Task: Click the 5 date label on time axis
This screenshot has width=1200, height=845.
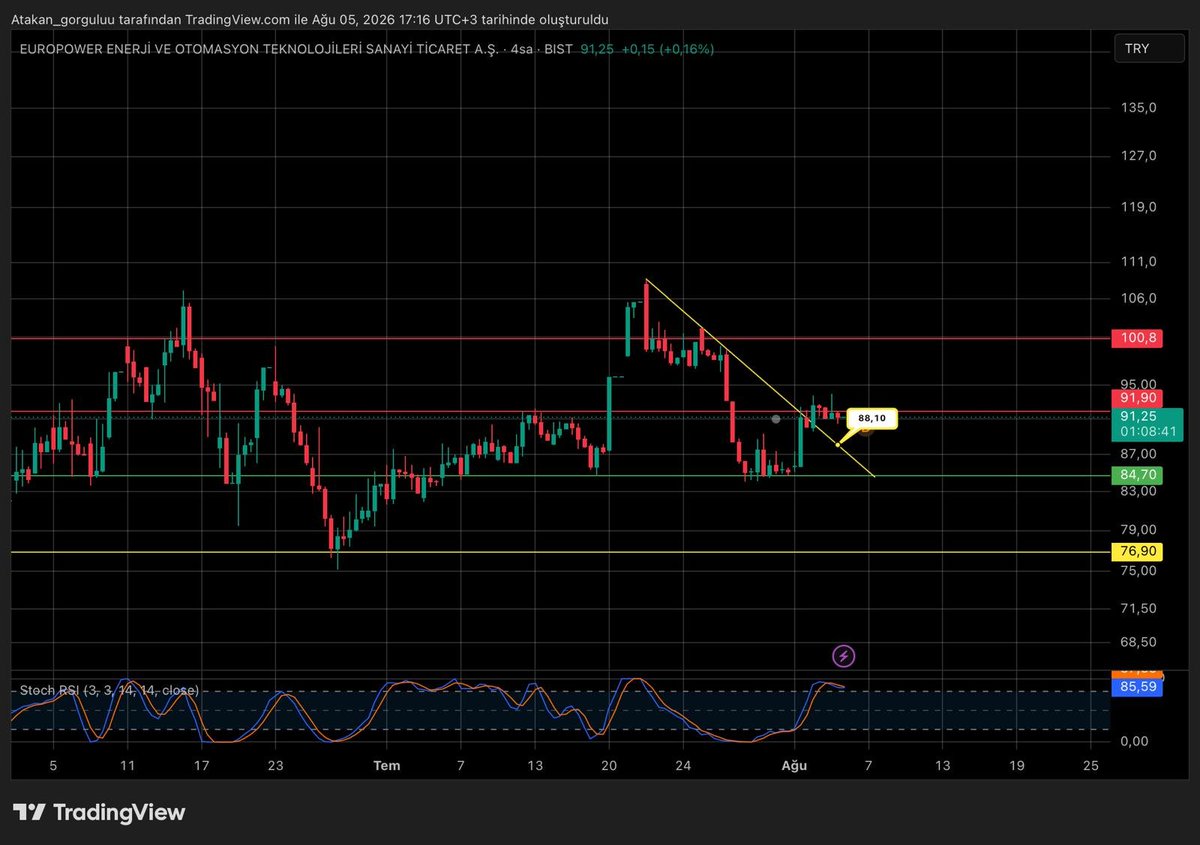Action: point(53,766)
